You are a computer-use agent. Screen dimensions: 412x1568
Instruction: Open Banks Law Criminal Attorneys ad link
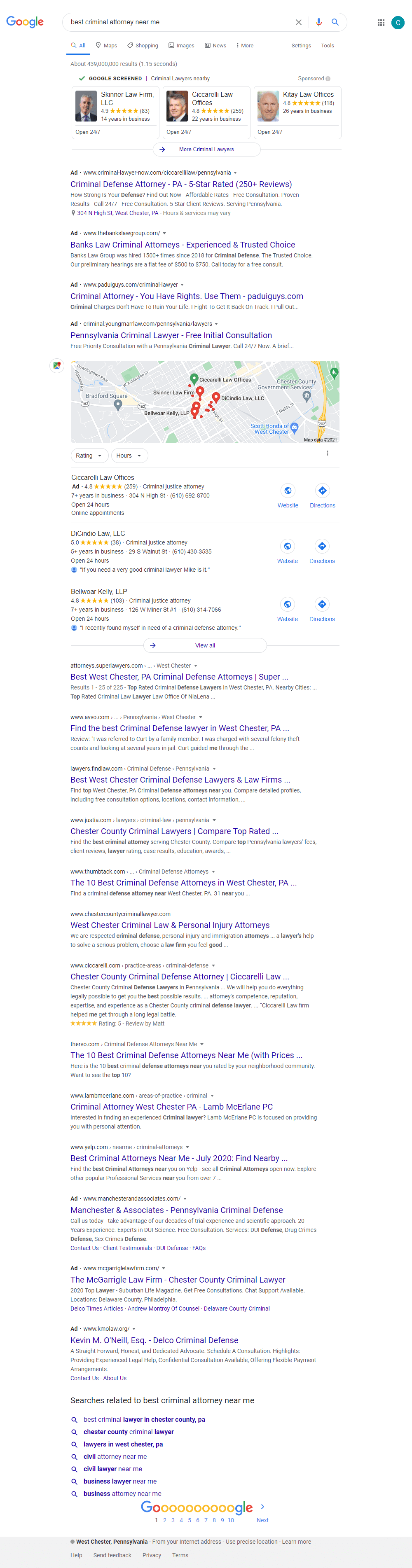183,245
